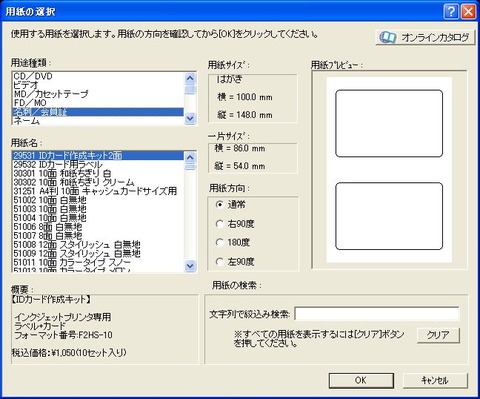Choose the 180度 orientation radio button
The image size is (480, 399).
(x=219, y=242)
